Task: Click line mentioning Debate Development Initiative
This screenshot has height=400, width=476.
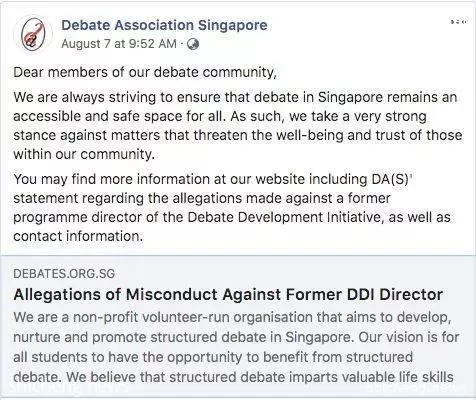Action: 232,218
